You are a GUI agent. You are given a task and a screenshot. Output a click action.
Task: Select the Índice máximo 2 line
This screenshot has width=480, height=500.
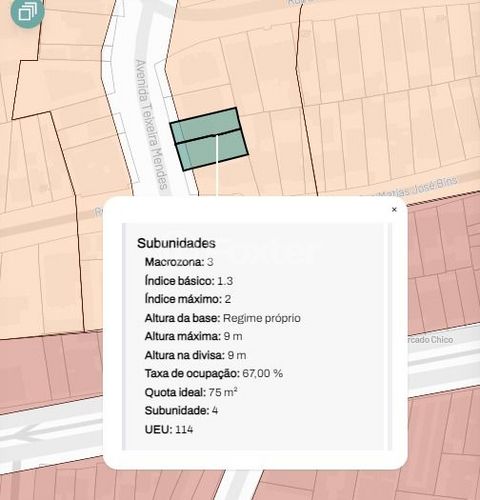pos(188,299)
